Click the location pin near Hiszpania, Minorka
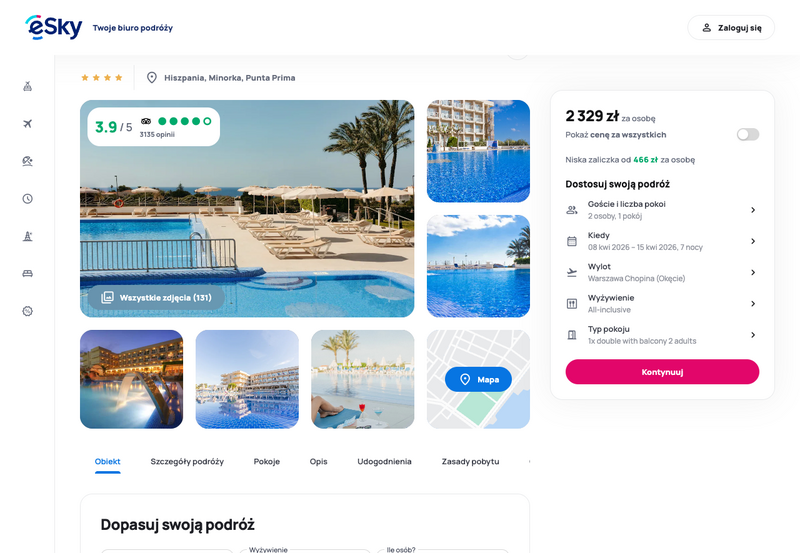 152,78
